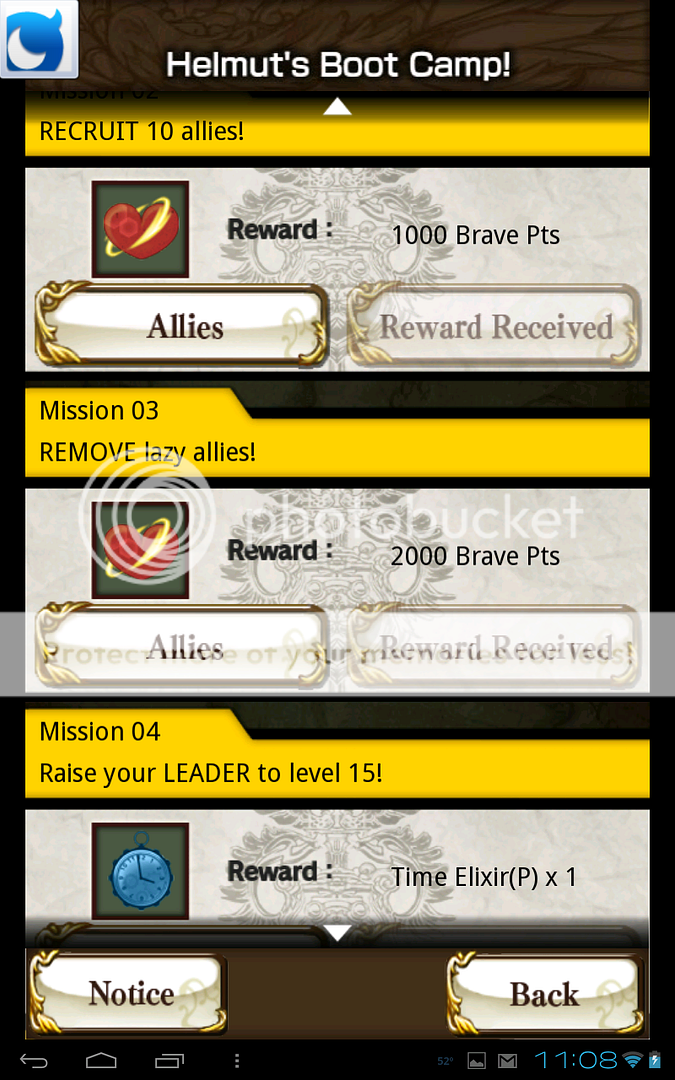This screenshot has width=675, height=1080.
Task: Open the Notice button
Action: [129, 993]
